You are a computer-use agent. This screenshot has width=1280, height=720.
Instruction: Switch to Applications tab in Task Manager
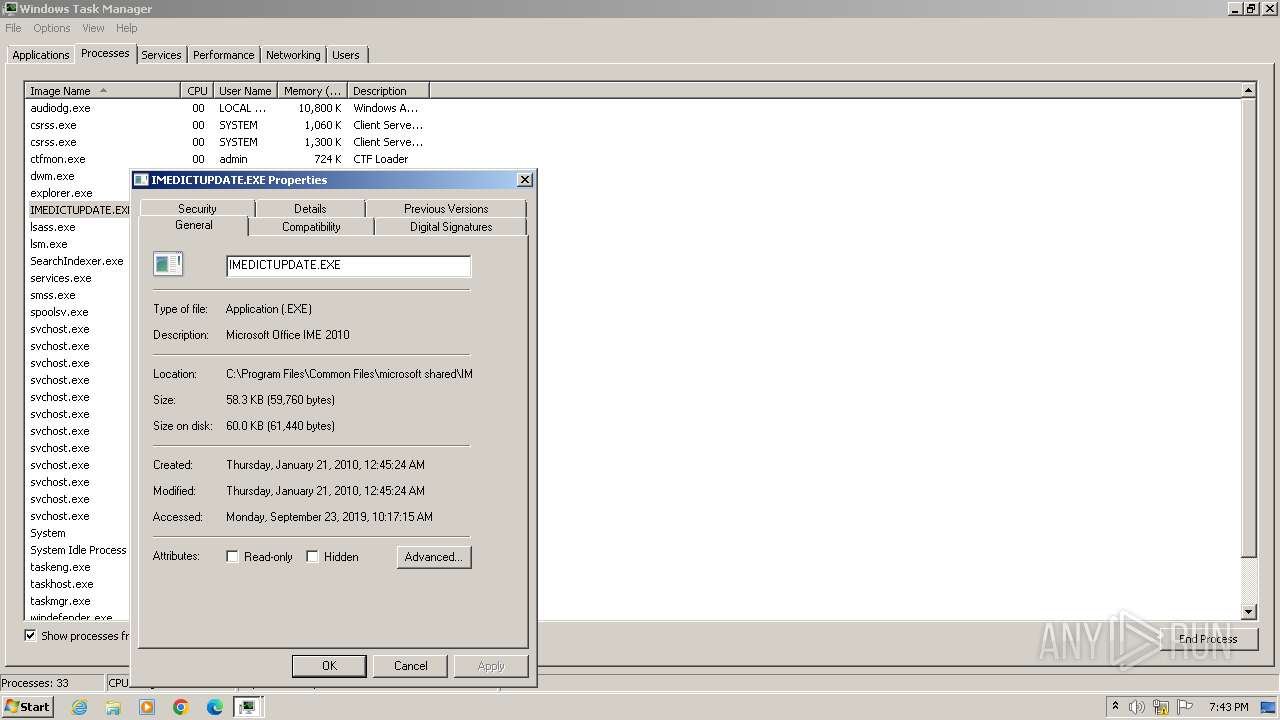(41, 55)
